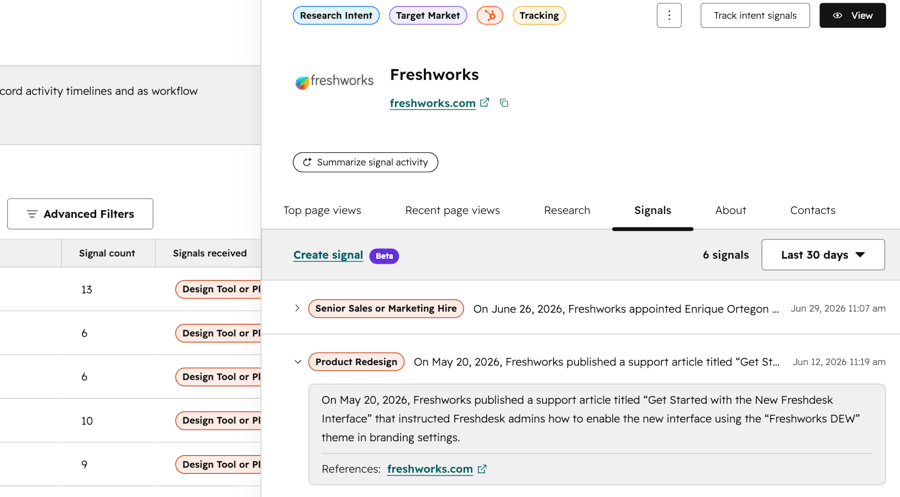900x497 pixels.
Task: Click the Jun 12, 2026 11:19 am timestamp
Action: point(839,362)
